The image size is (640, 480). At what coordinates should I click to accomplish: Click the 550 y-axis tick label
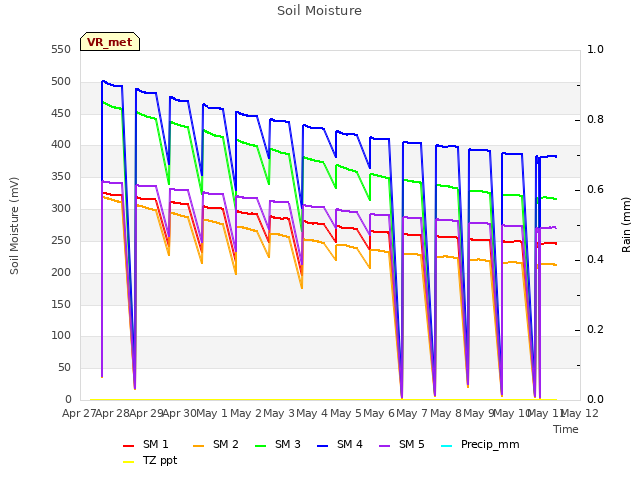pyautogui.click(x=61, y=50)
